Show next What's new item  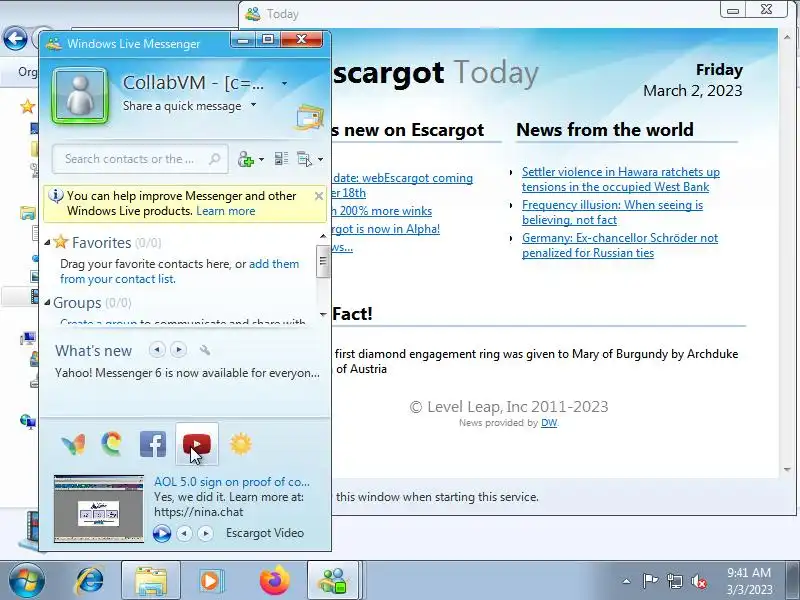[x=179, y=350]
